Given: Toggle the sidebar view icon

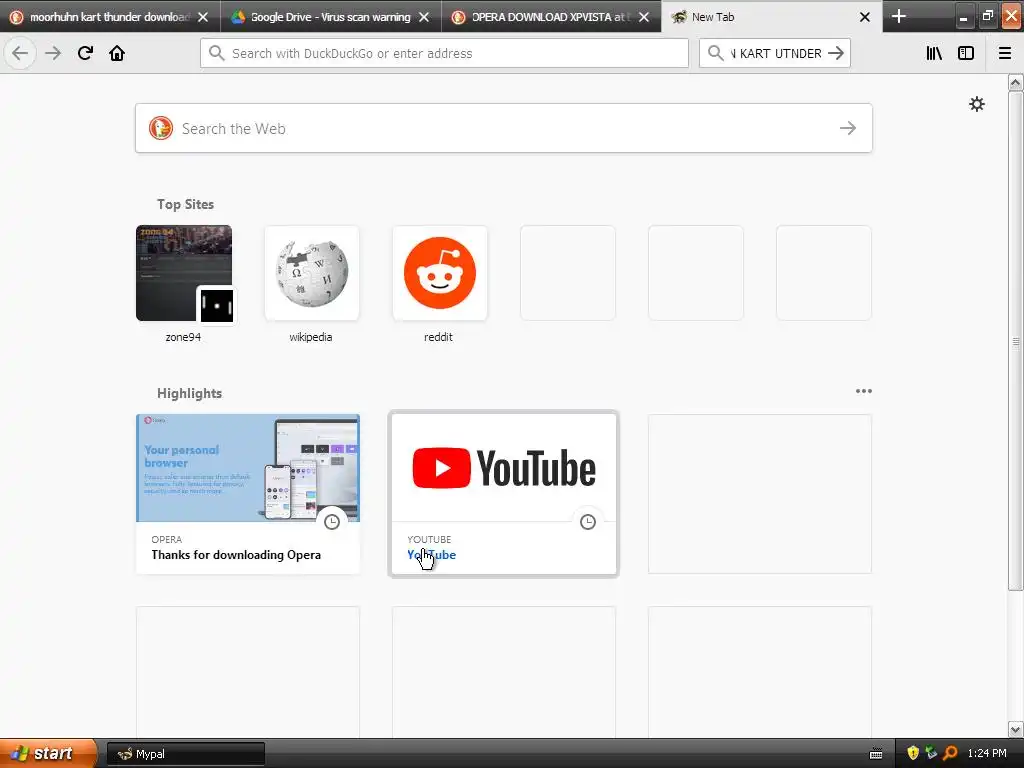Looking at the screenshot, I should [x=966, y=53].
